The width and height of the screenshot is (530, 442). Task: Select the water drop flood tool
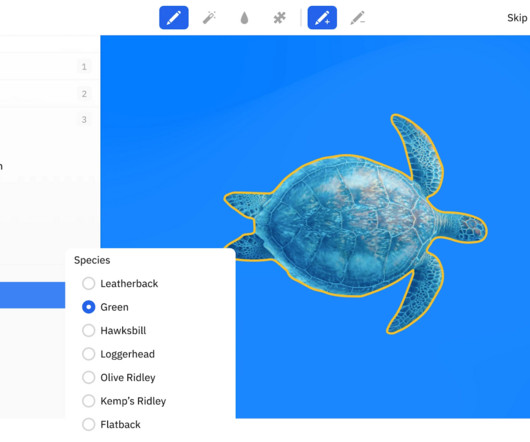pyautogui.click(x=244, y=18)
